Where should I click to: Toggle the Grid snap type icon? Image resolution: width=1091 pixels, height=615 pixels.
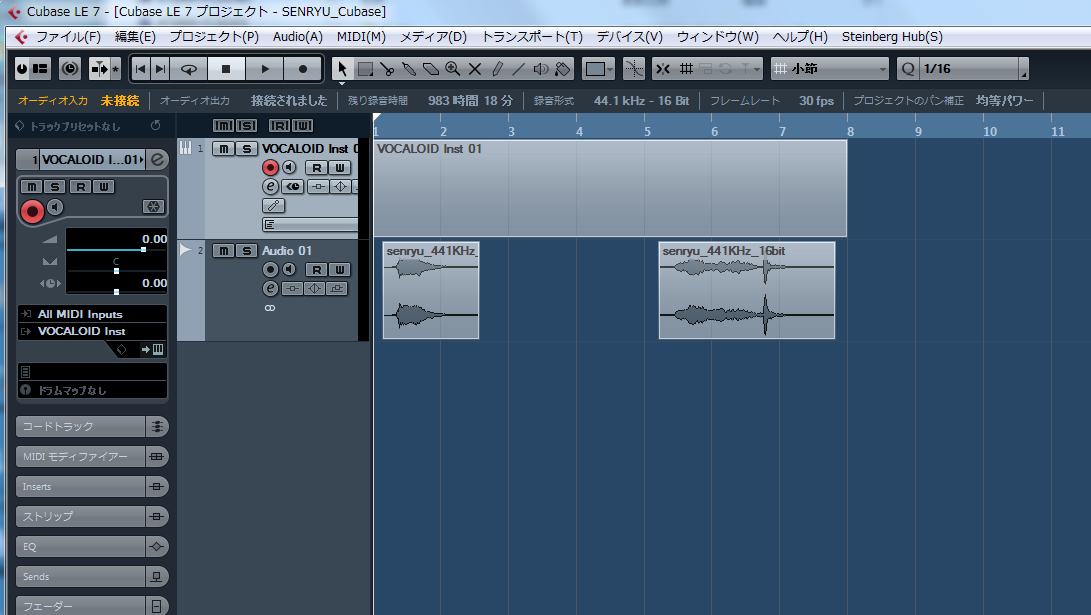[687, 69]
